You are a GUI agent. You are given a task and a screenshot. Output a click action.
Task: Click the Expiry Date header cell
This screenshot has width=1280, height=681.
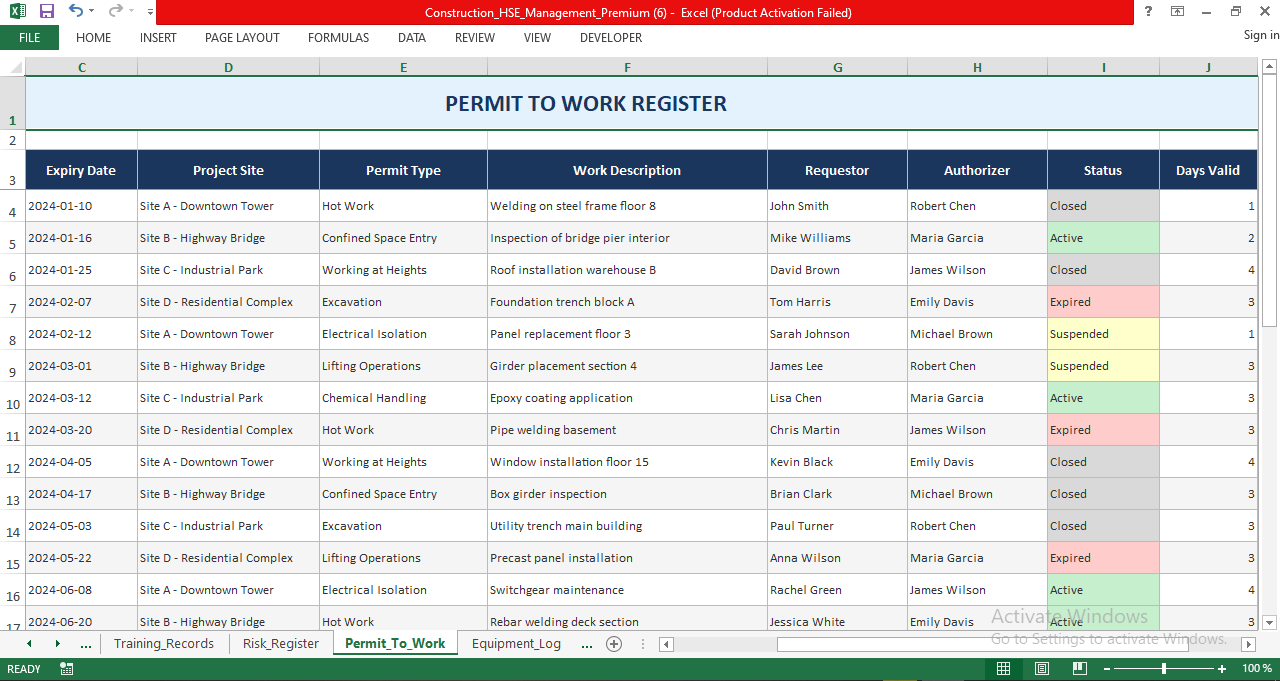coord(81,171)
